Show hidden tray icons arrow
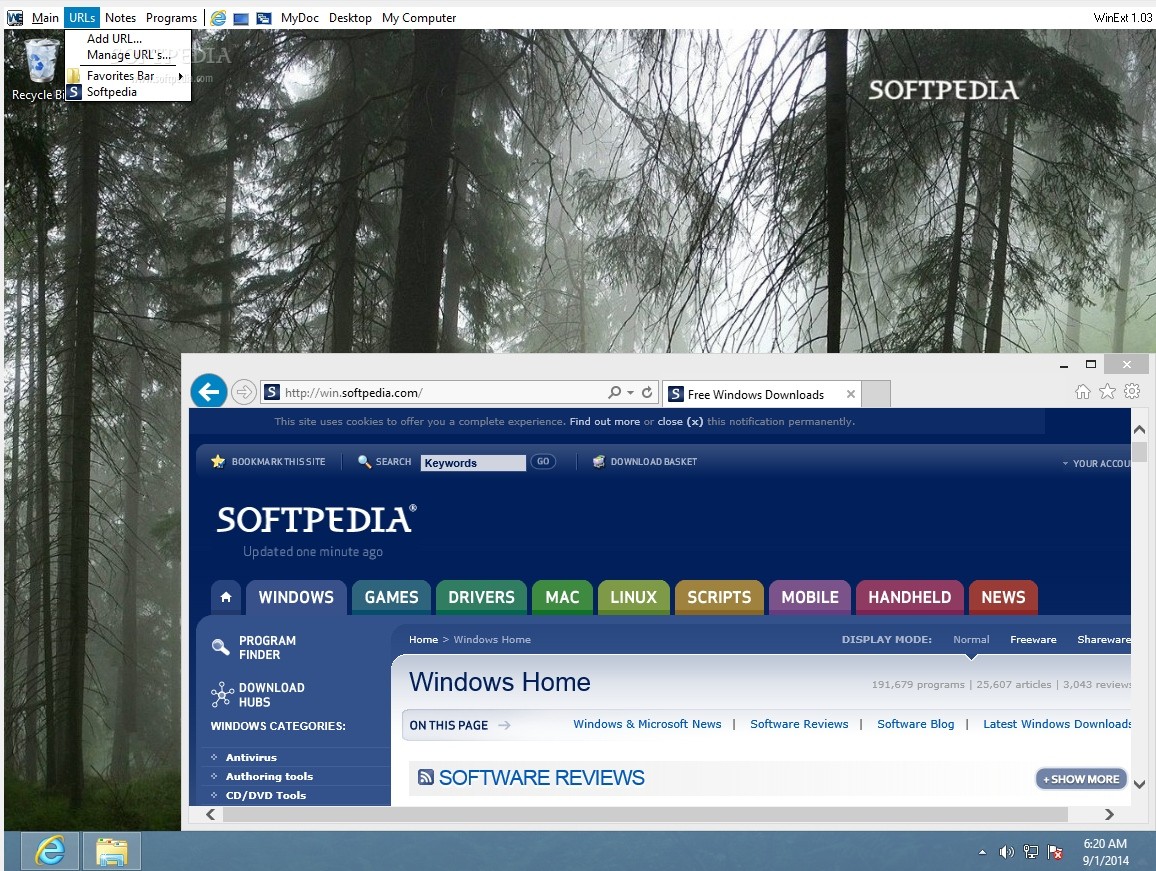Image resolution: width=1156 pixels, height=871 pixels. tap(982, 853)
